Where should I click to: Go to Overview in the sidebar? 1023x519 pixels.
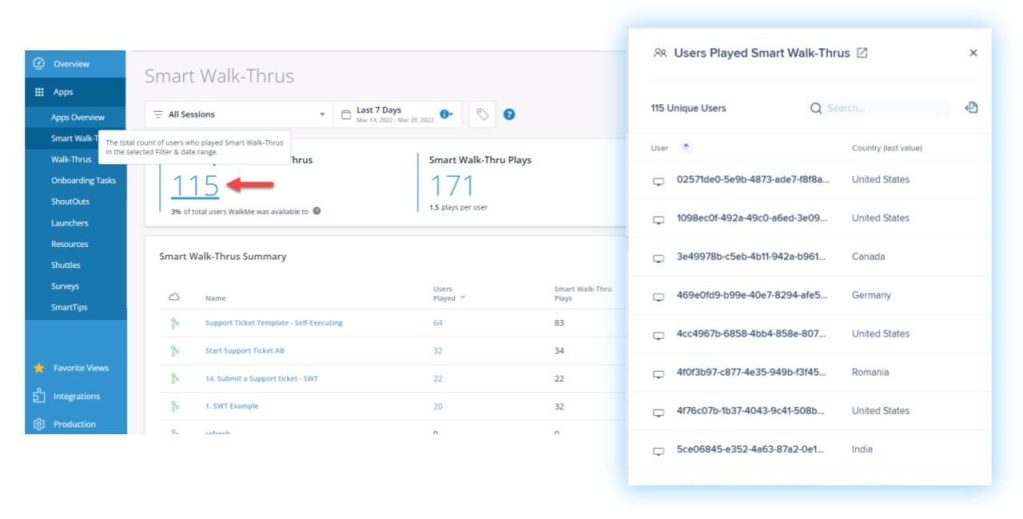pos(71,64)
